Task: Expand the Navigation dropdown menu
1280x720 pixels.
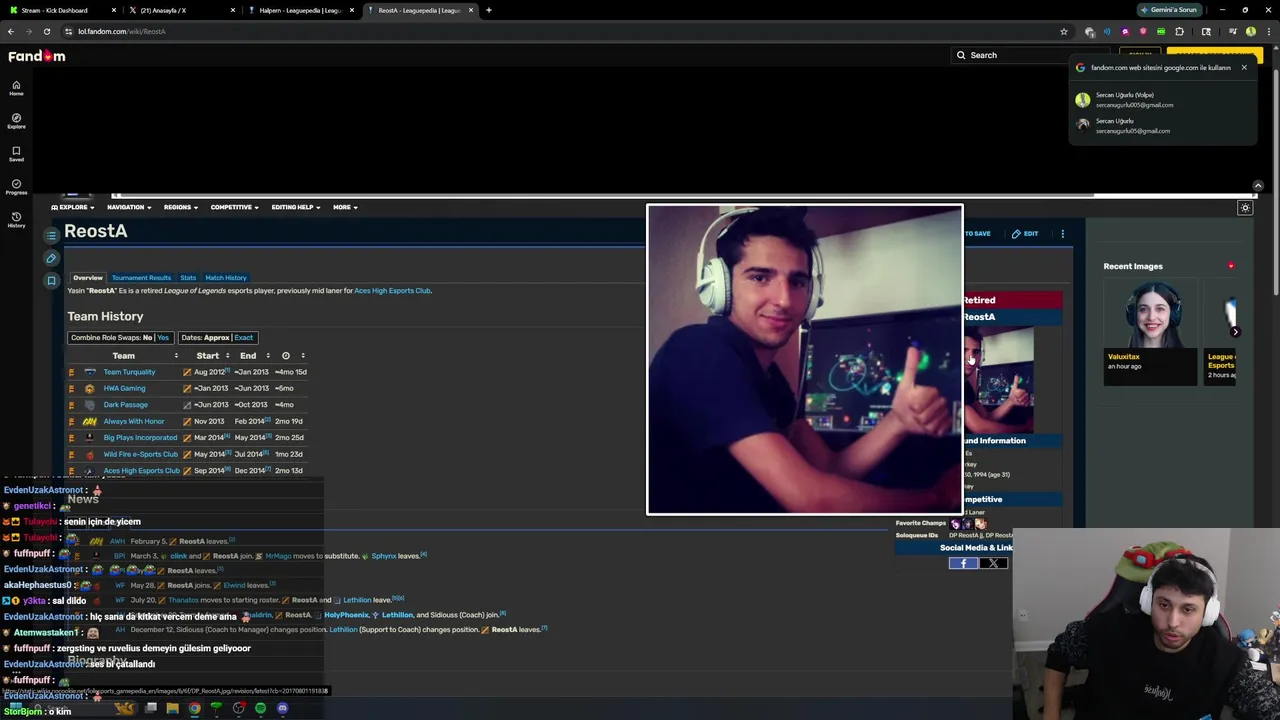Action: 129,207
